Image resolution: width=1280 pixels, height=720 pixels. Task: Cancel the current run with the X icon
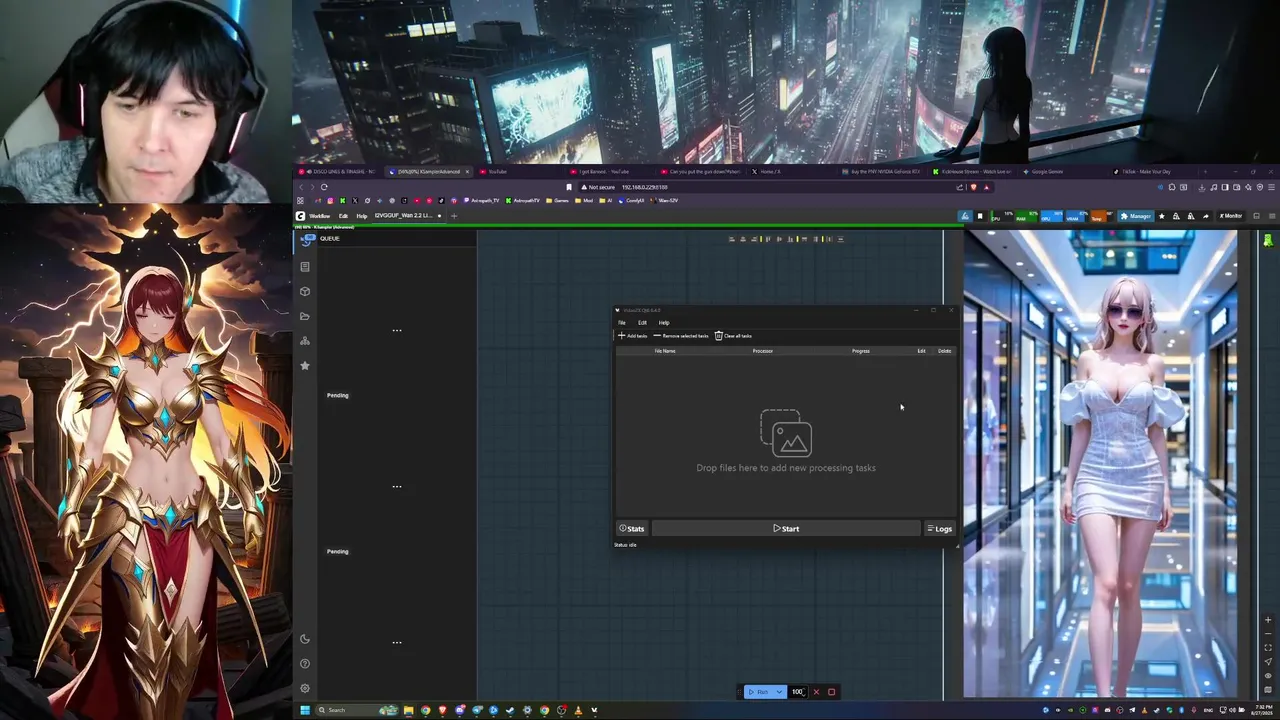[816, 692]
